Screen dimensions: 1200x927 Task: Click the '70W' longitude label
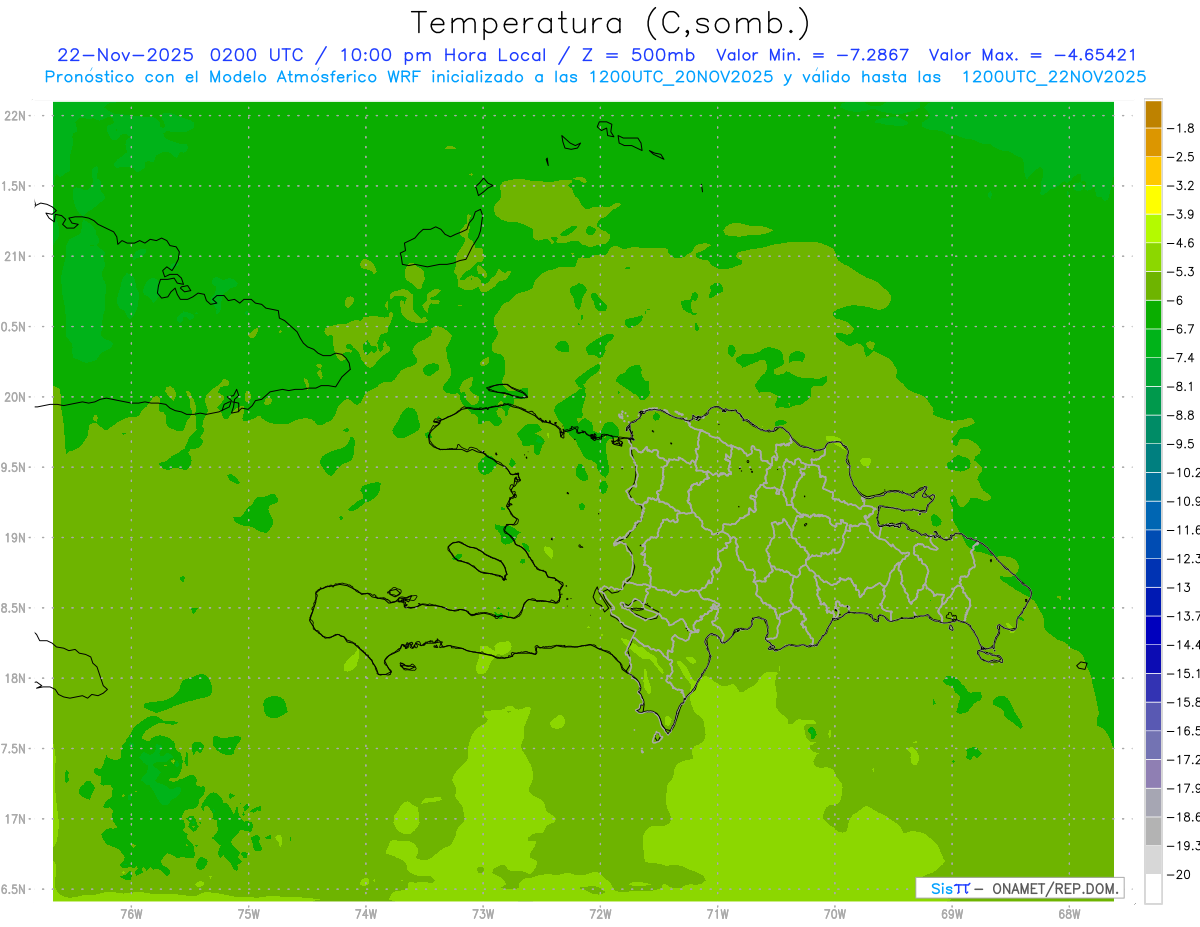coord(835,914)
